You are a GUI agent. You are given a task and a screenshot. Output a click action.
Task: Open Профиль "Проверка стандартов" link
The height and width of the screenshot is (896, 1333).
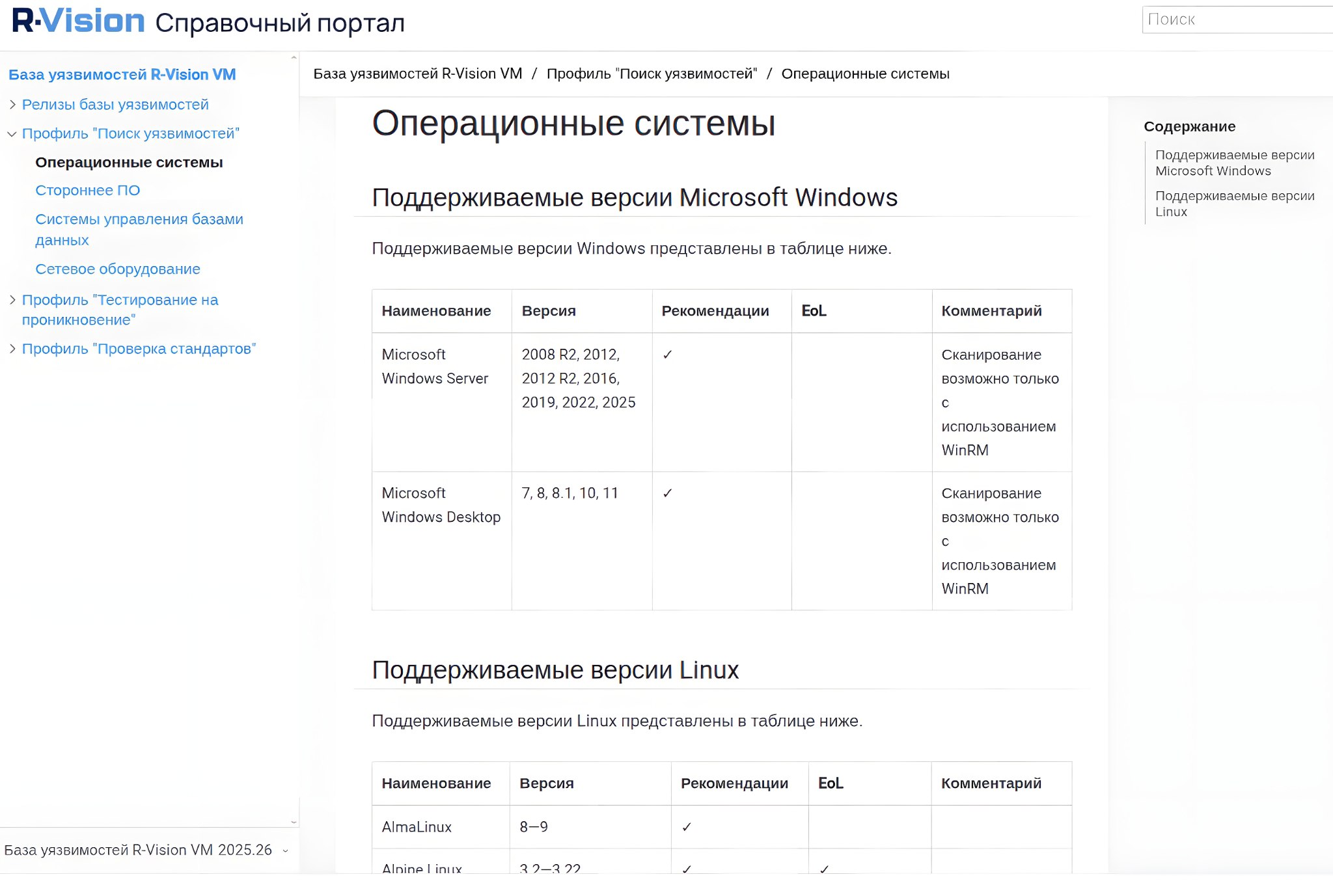139,349
